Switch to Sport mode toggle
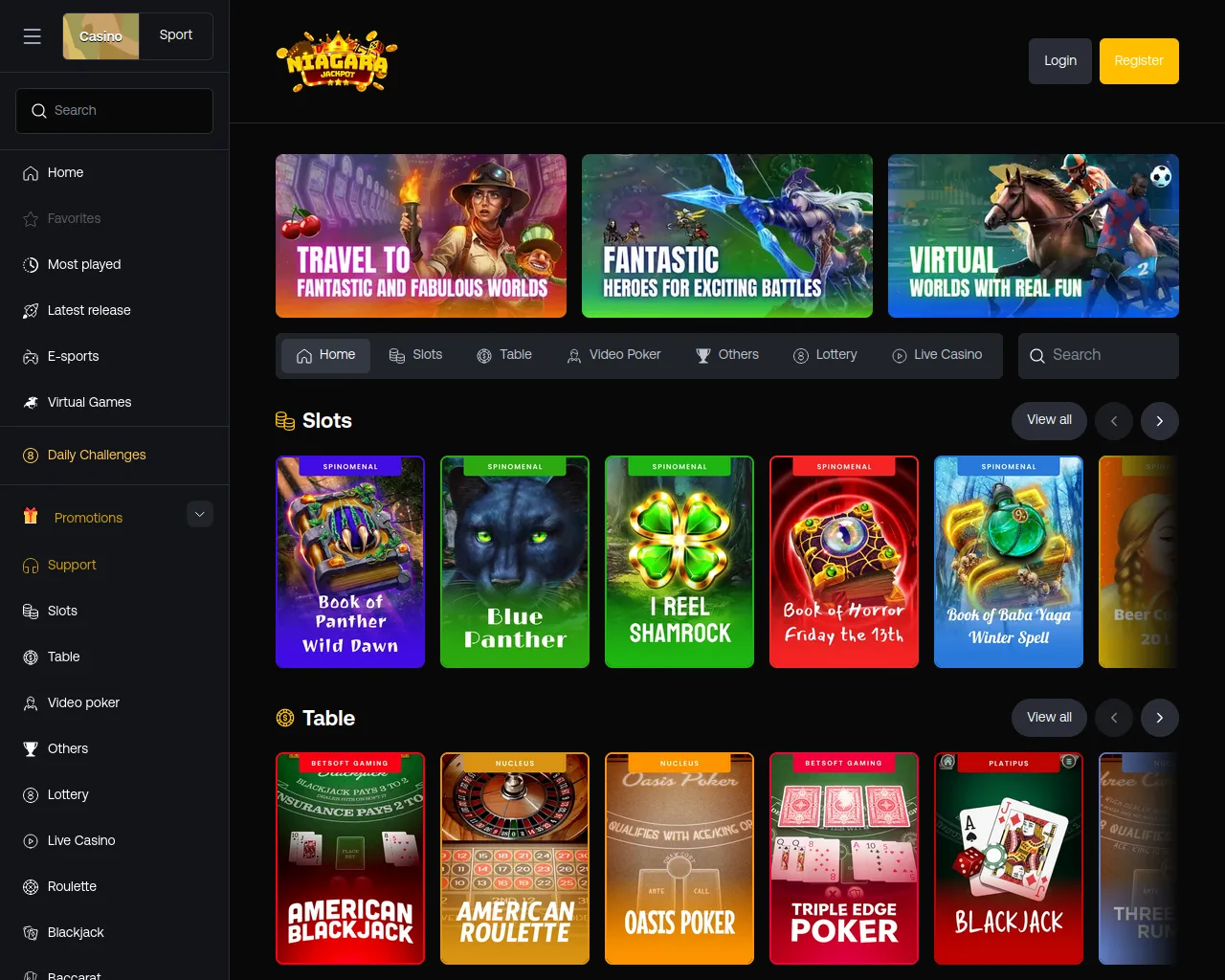The image size is (1225, 980). [176, 35]
